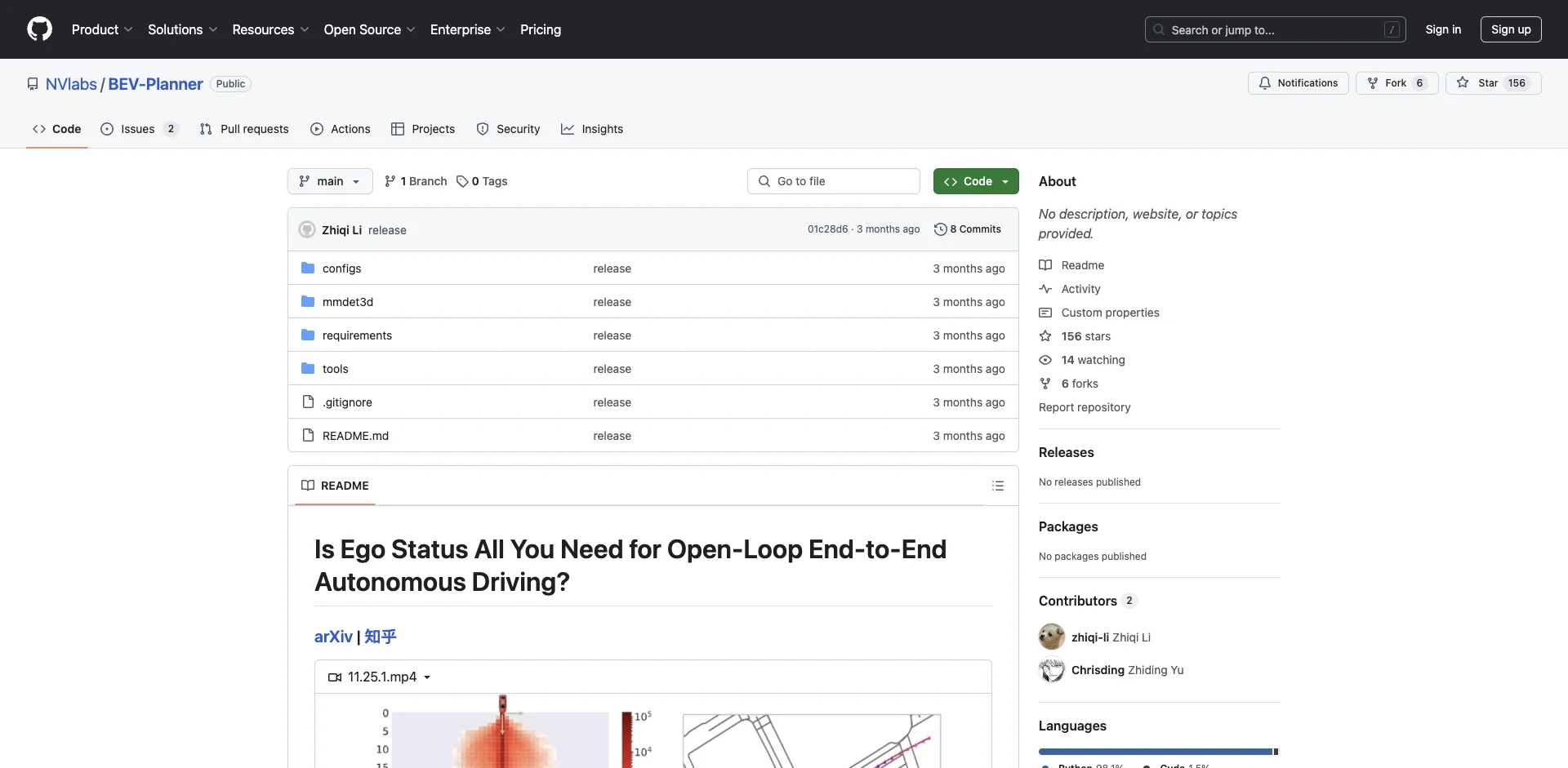The height and width of the screenshot is (768, 1568).
Task: Open the NVlabs organization link
Action: coord(71,84)
